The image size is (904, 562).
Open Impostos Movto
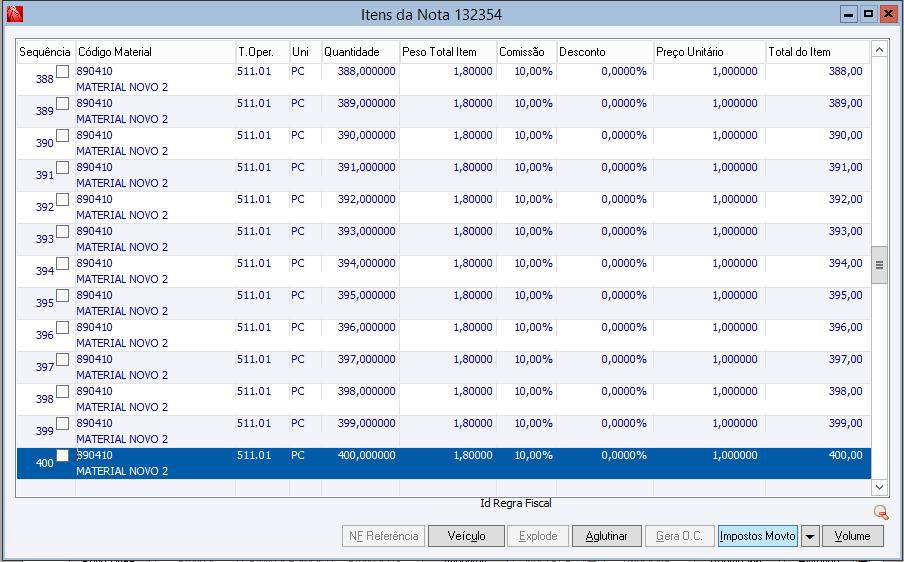(758, 536)
